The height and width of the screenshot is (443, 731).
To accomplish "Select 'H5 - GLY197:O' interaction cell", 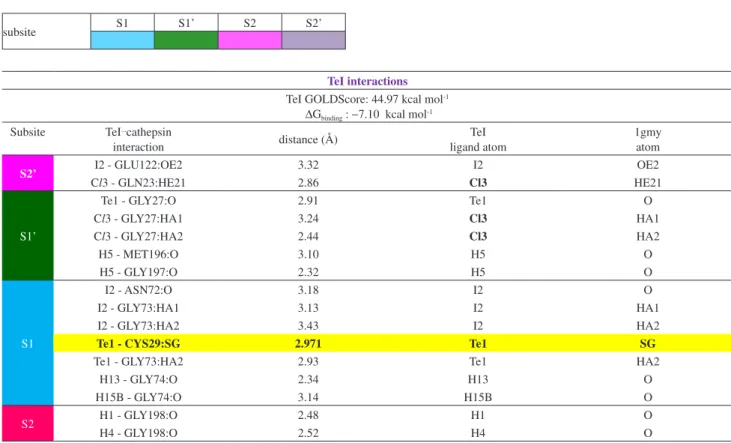I will click(x=138, y=272).
